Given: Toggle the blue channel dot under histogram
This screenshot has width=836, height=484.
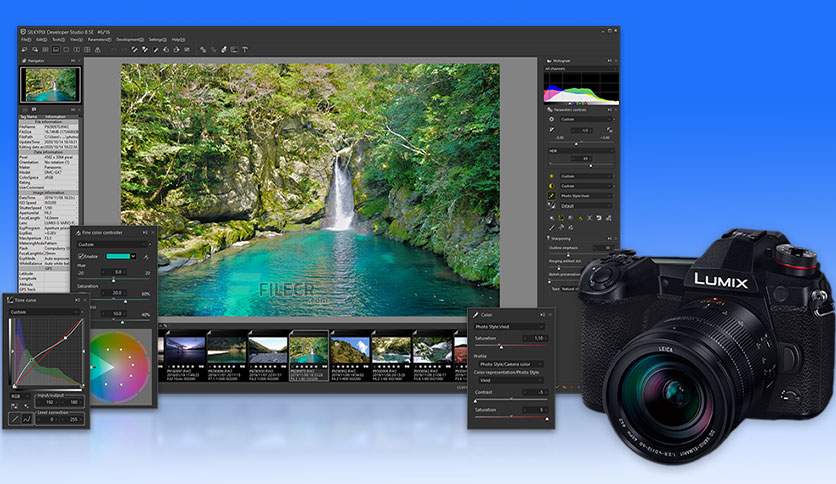Looking at the screenshot, I should 574,103.
